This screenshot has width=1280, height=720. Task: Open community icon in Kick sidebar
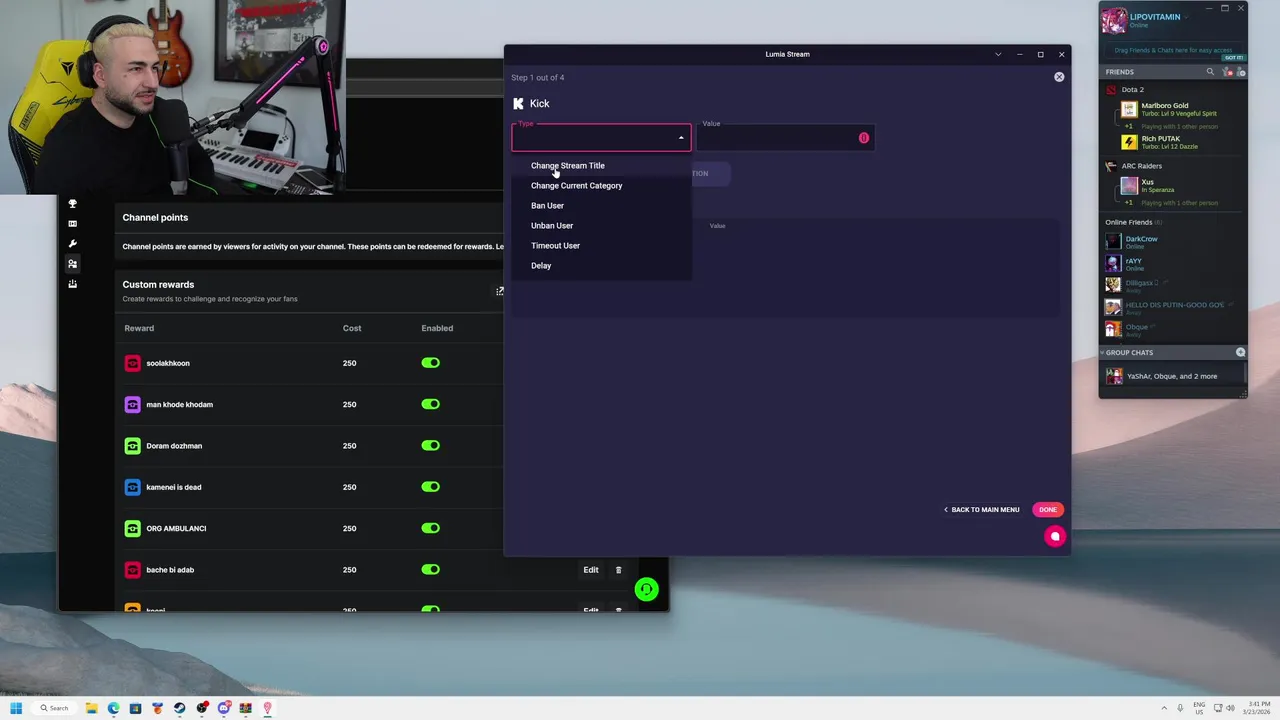click(x=72, y=264)
